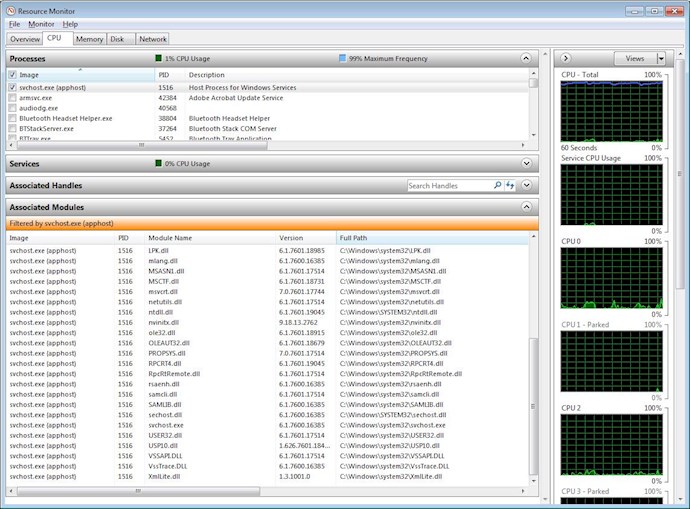Click the Bluetooth Stack COM Server description
Viewport: 690px width, 509px height.
click(x=233, y=128)
